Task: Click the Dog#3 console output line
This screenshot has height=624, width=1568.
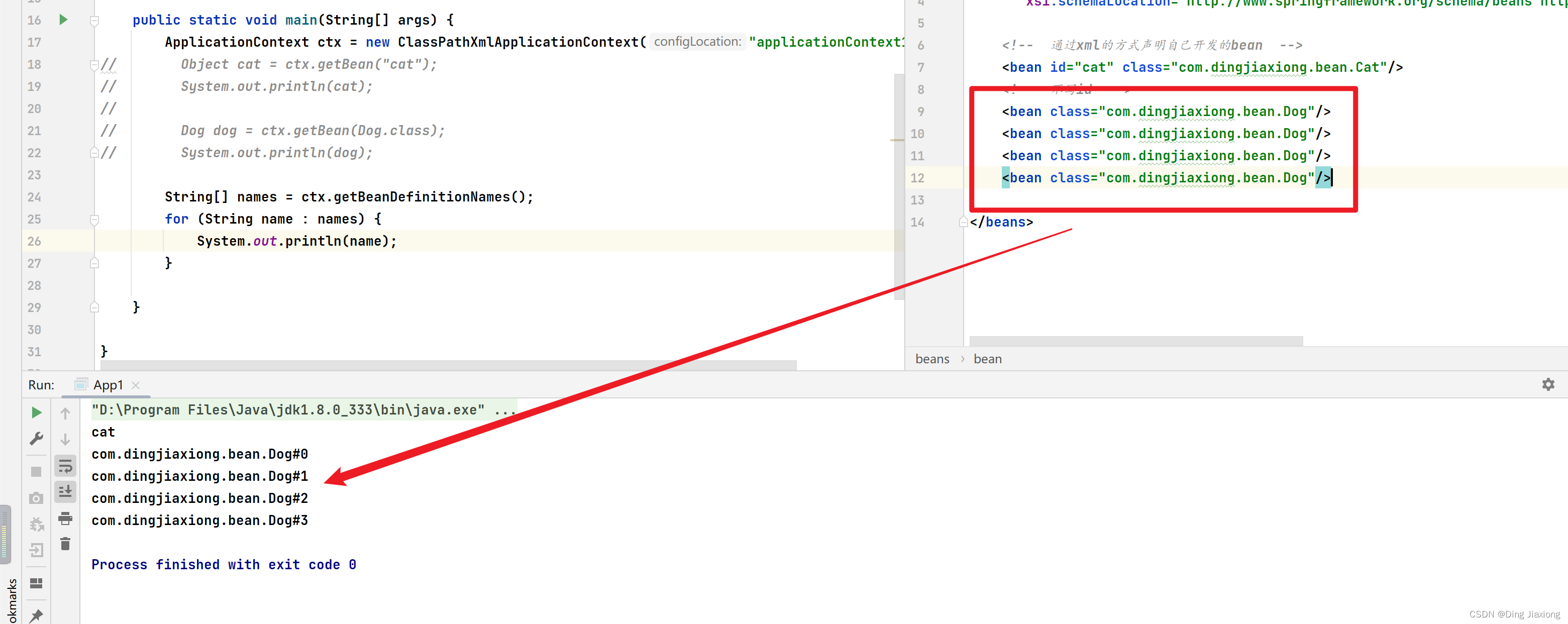Action: (x=199, y=521)
